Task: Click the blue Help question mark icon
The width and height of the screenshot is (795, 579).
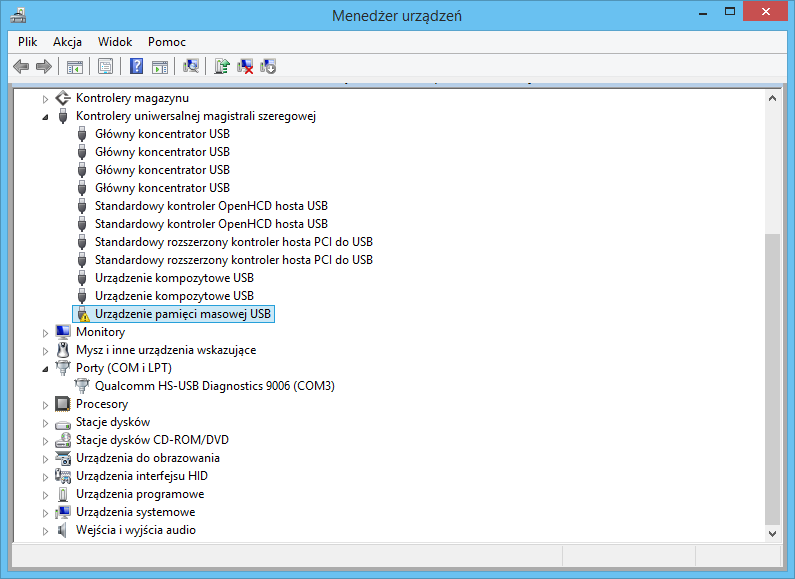Action: click(136, 66)
